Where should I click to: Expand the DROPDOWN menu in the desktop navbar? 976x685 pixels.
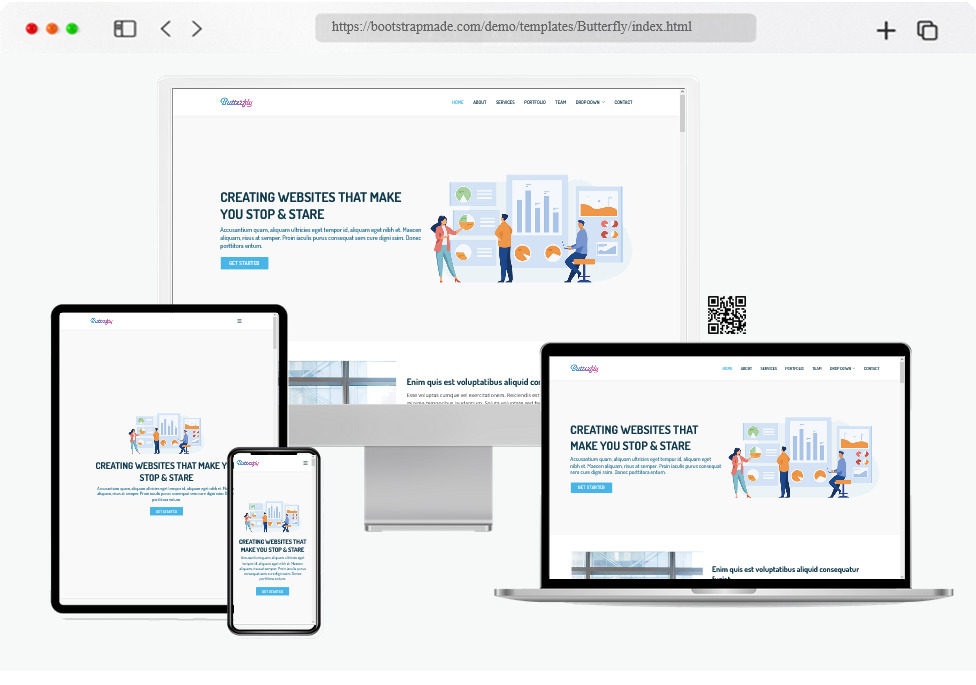click(589, 101)
